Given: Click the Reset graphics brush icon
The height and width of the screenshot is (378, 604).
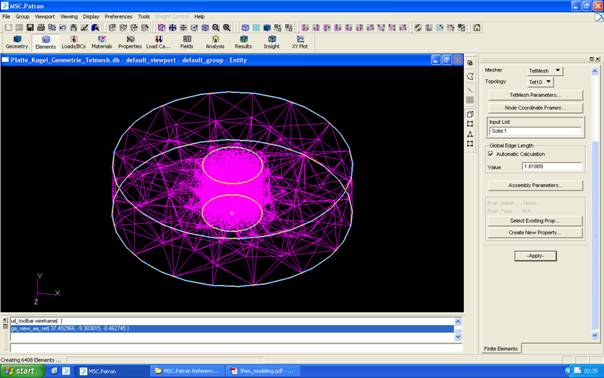Looking at the screenshot, I should (x=84, y=28).
